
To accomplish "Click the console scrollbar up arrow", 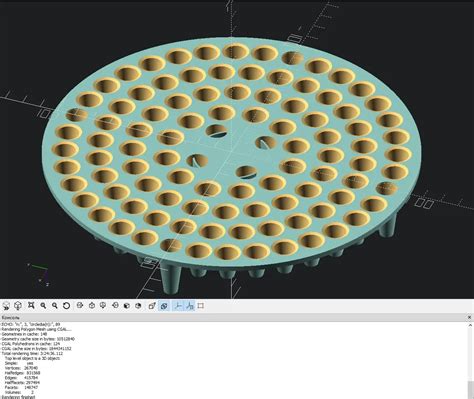I will pos(470,325).
